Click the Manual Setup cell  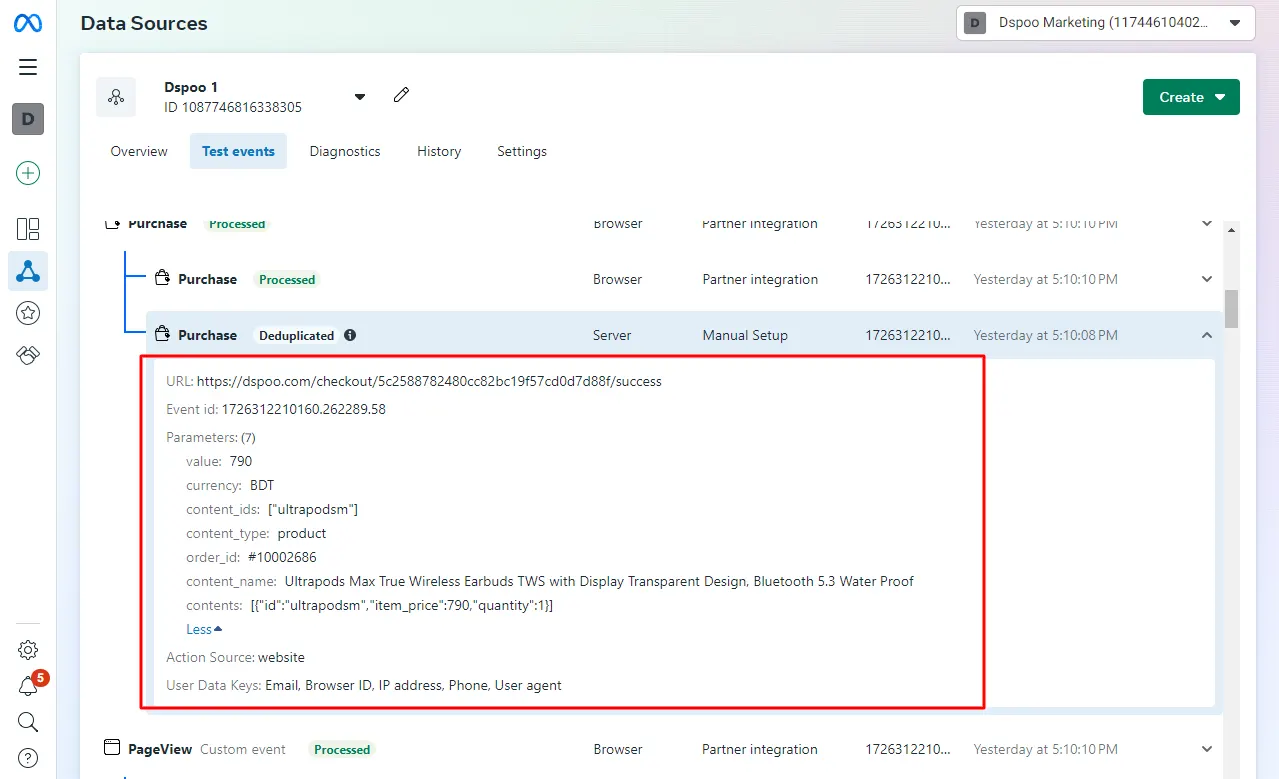pos(745,335)
